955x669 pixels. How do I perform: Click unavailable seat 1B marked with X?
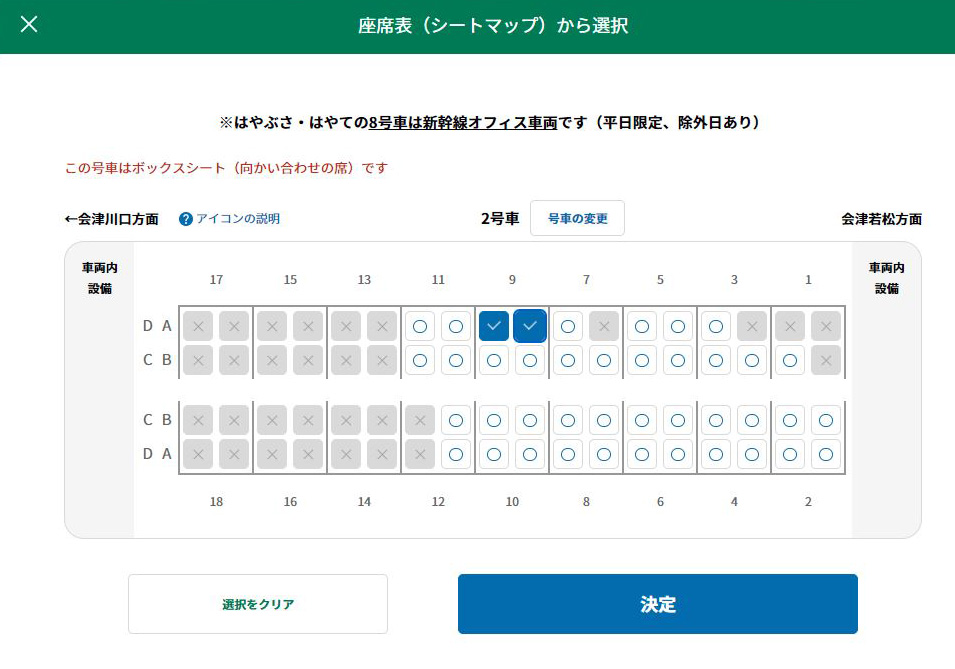pyautogui.click(x=826, y=360)
